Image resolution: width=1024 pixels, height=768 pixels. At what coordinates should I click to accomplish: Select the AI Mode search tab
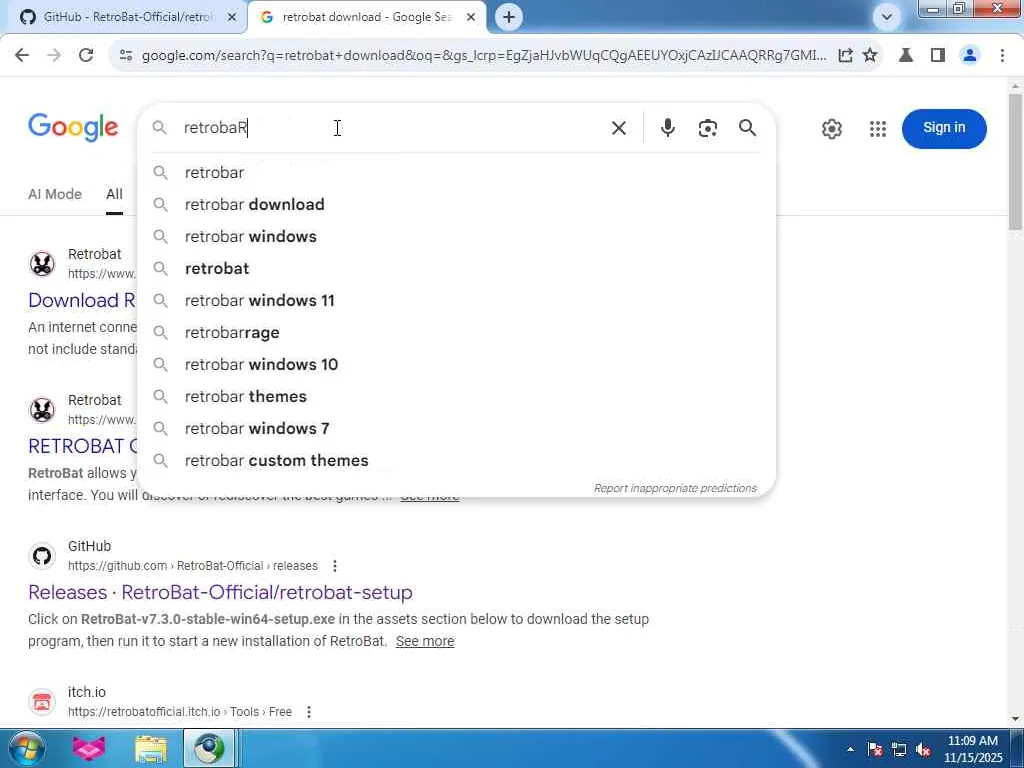point(55,194)
